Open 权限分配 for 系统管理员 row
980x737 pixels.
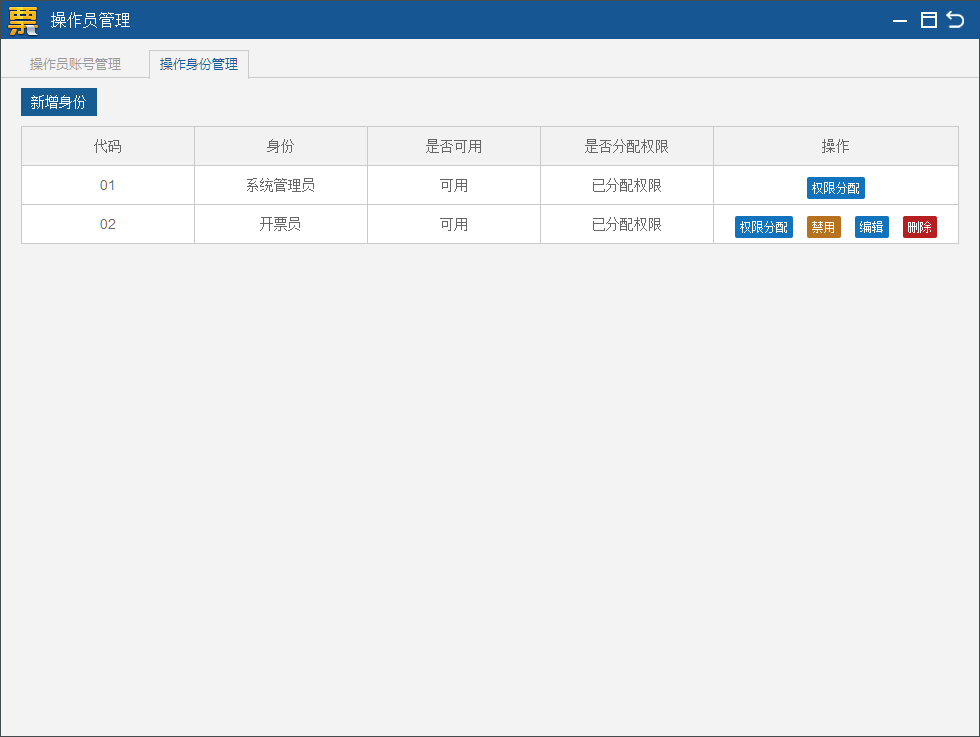[836, 188]
